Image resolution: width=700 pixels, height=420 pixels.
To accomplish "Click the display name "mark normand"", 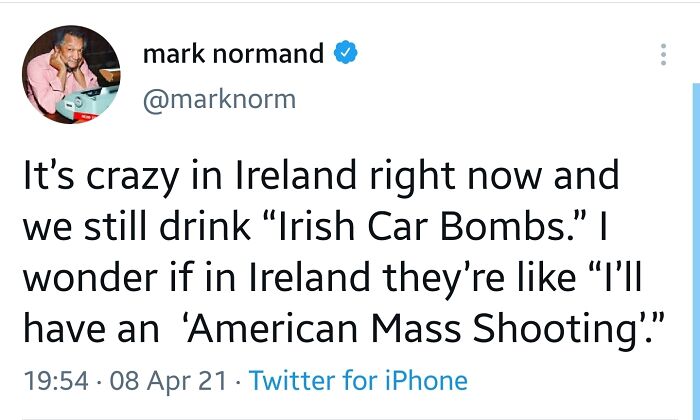I will click(233, 54).
